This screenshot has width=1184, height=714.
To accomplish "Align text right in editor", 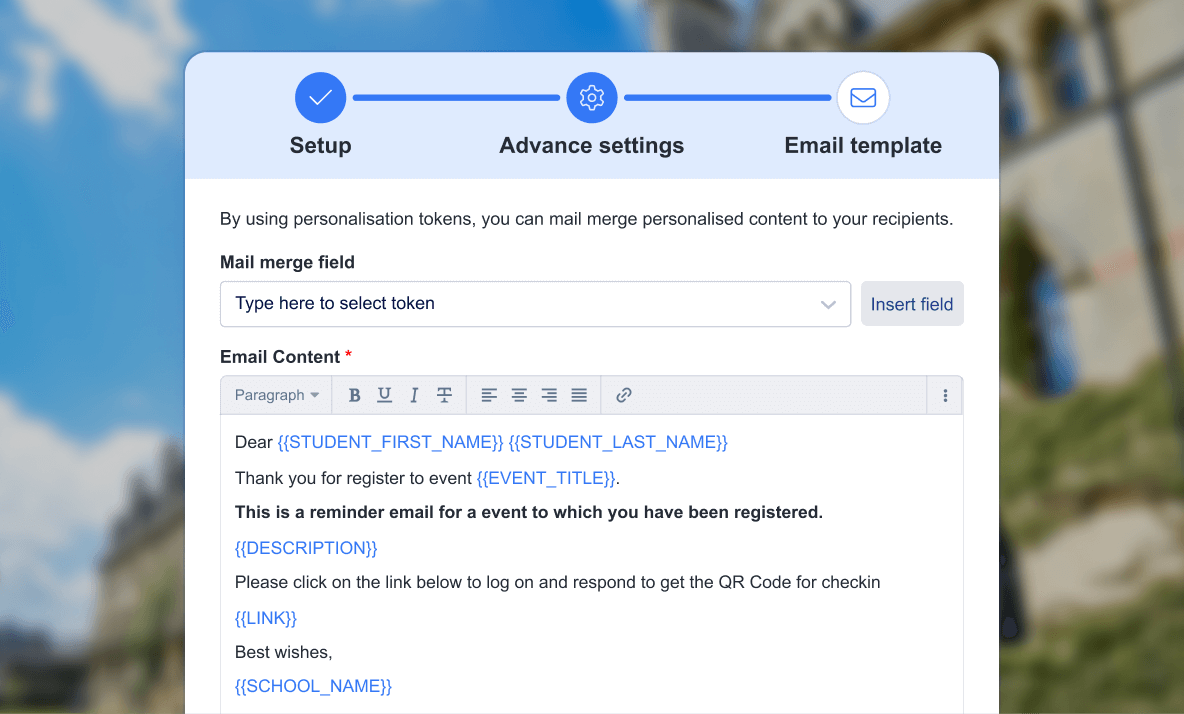I will click(x=549, y=395).
